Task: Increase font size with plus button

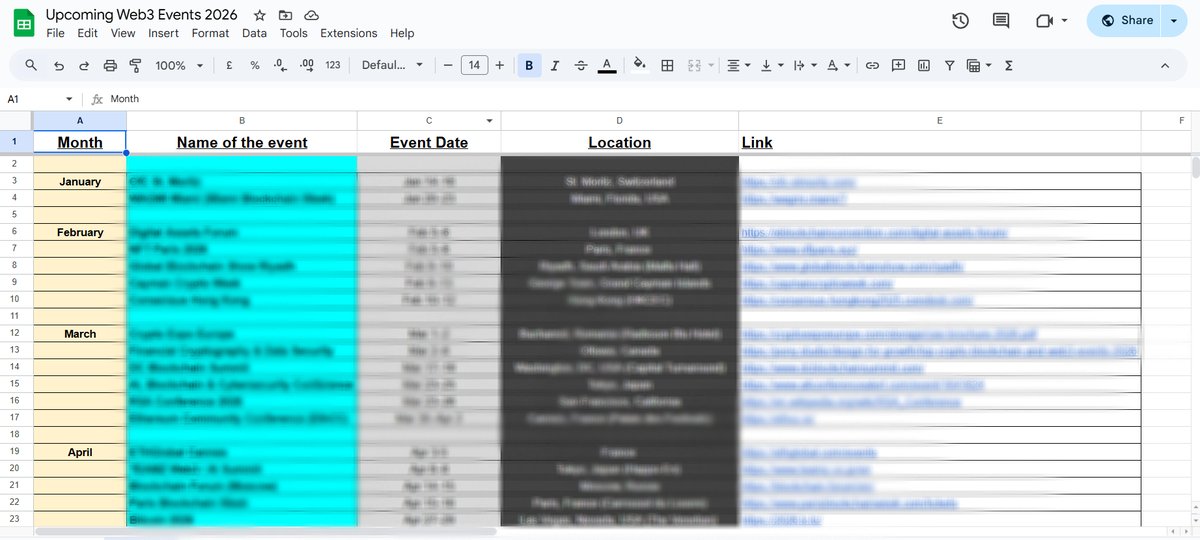Action: 500,65
